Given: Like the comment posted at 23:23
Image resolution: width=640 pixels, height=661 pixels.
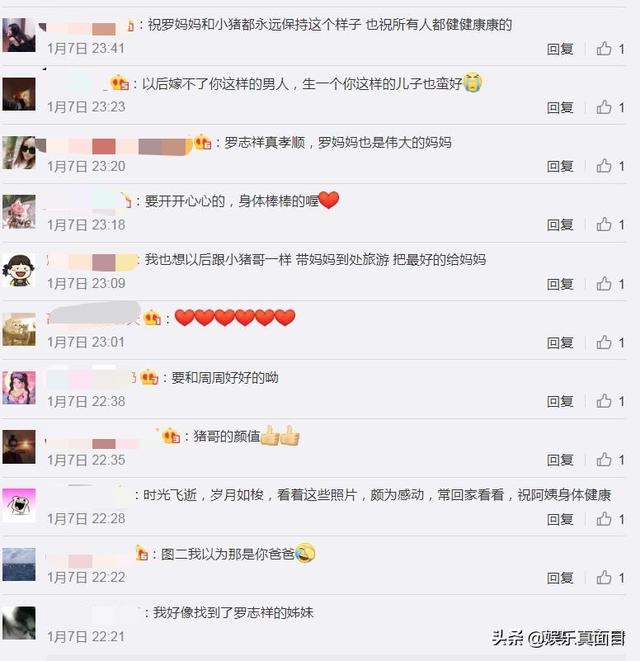Looking at the screenshot, I should [x=604, y=107].
